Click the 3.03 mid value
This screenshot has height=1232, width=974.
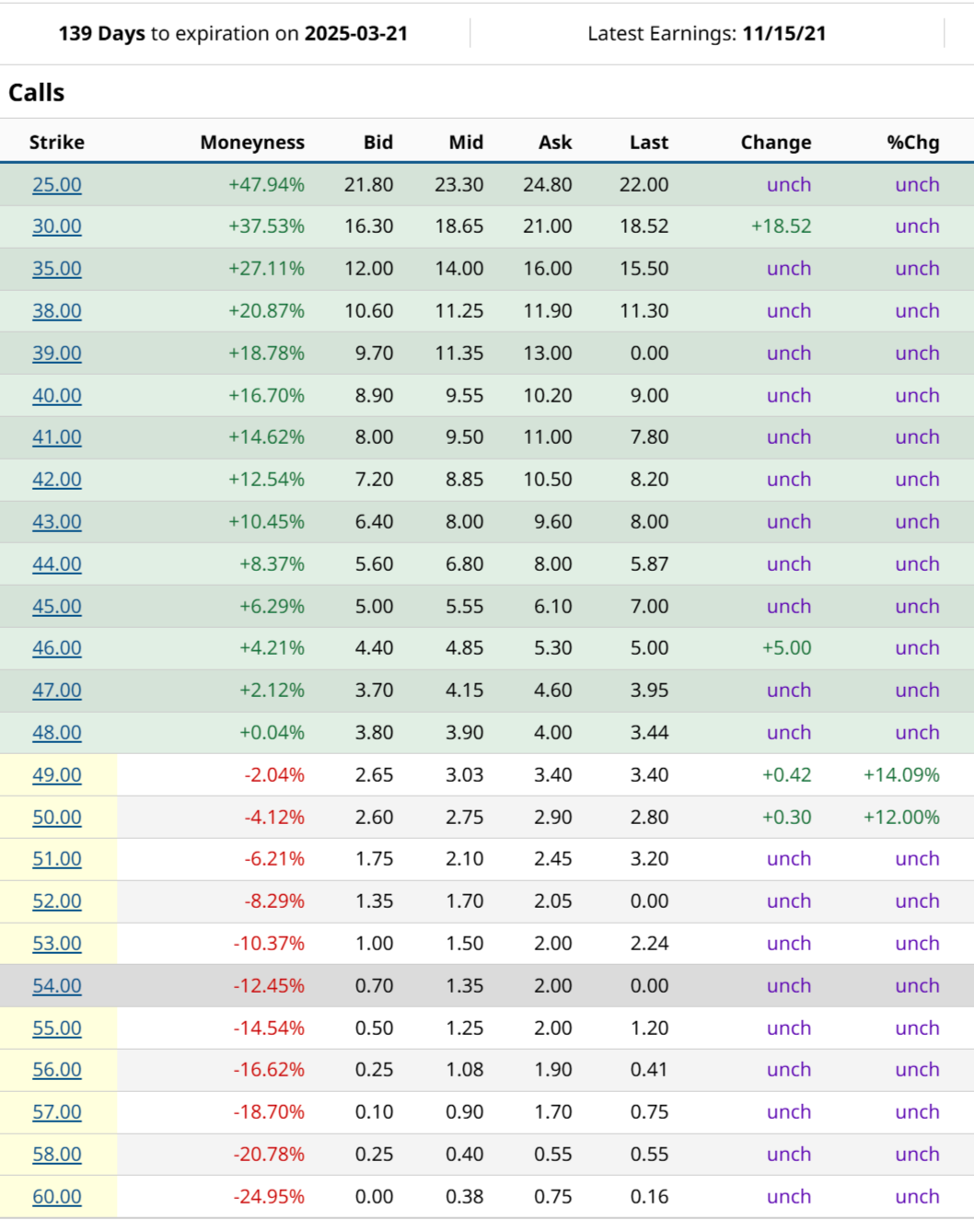point(464,775)
